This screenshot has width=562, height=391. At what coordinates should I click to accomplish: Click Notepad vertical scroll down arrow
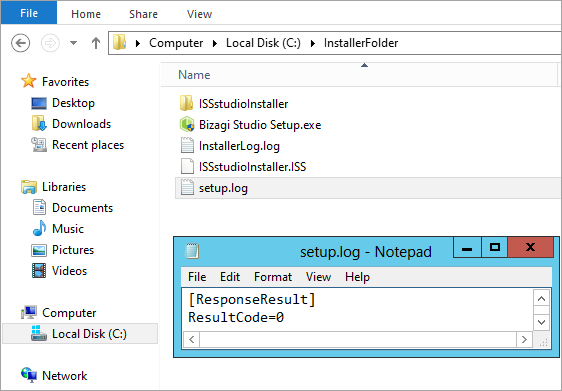(x=542, y=322)
